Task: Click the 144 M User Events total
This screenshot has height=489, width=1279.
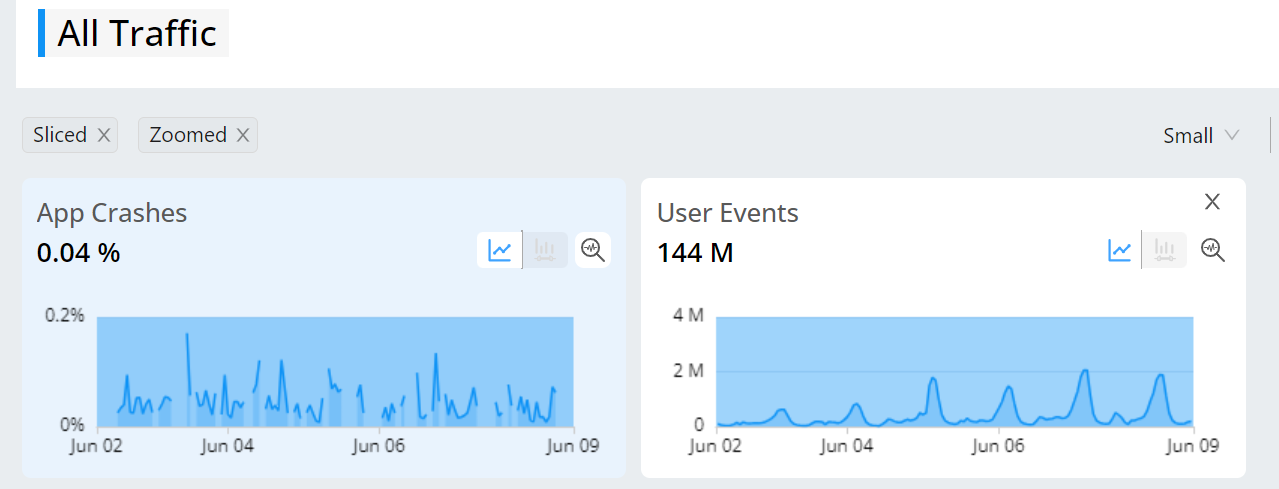Action: (695, 254)
